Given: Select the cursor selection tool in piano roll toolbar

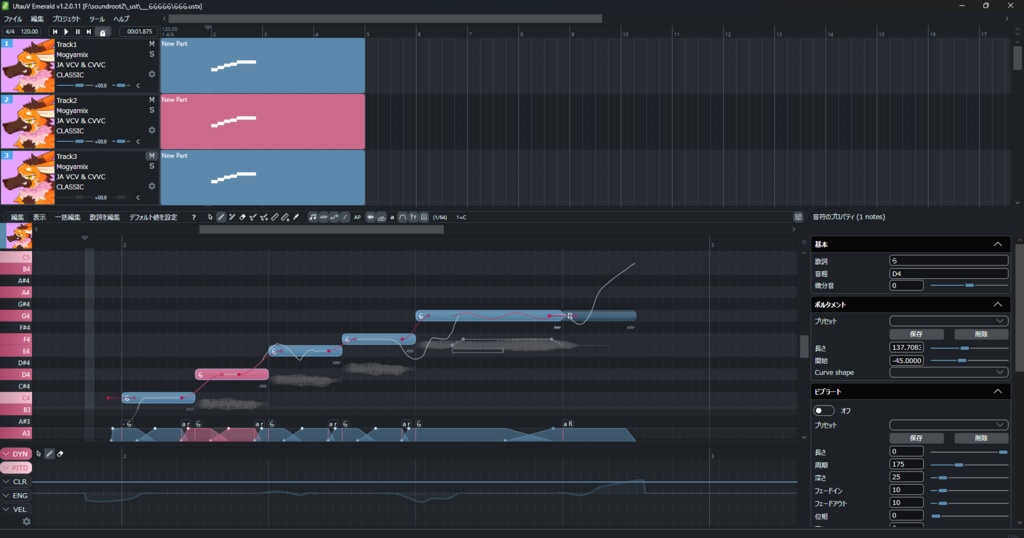Looking at the screenshot, I should [x=210, y=217].
